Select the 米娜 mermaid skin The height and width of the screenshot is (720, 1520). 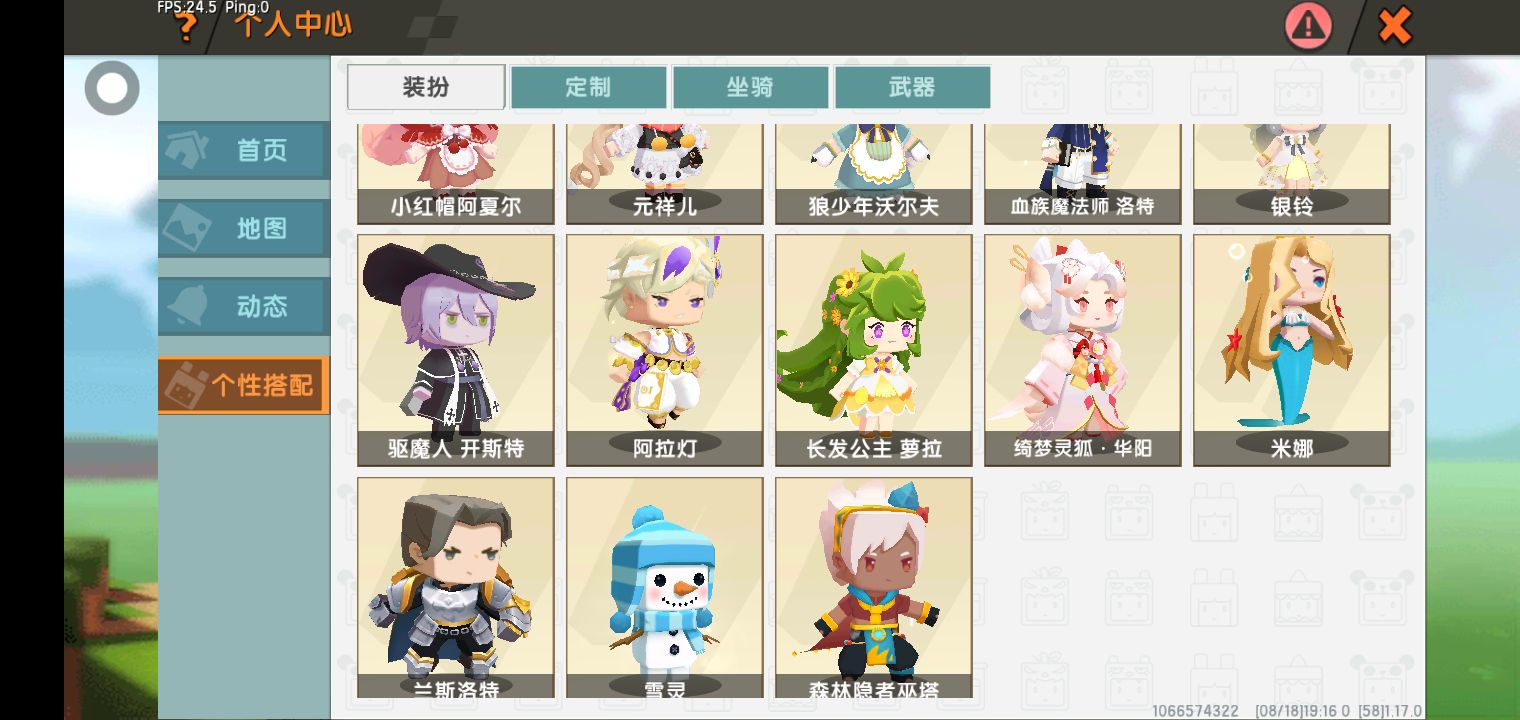1292,350
